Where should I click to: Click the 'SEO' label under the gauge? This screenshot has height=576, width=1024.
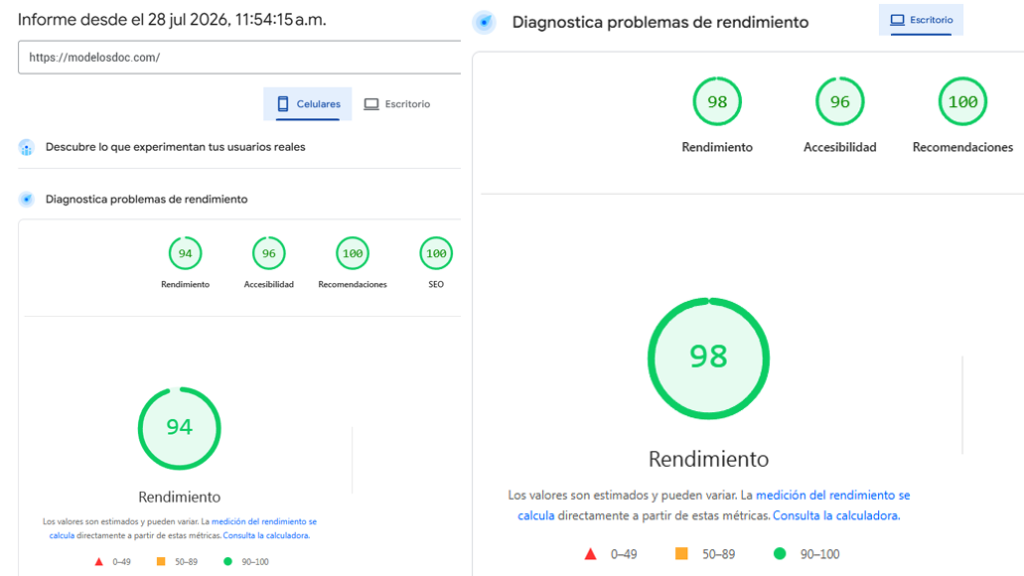(x=436, y=284)
